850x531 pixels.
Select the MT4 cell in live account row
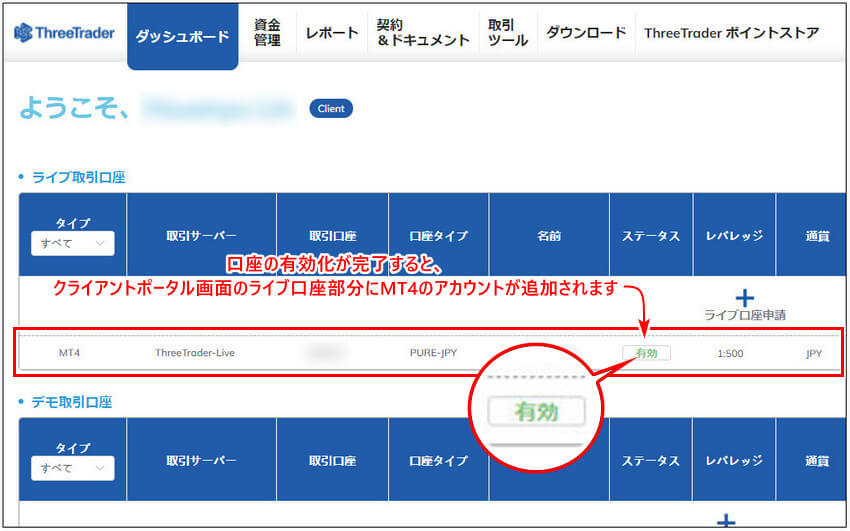pos(69,353)
